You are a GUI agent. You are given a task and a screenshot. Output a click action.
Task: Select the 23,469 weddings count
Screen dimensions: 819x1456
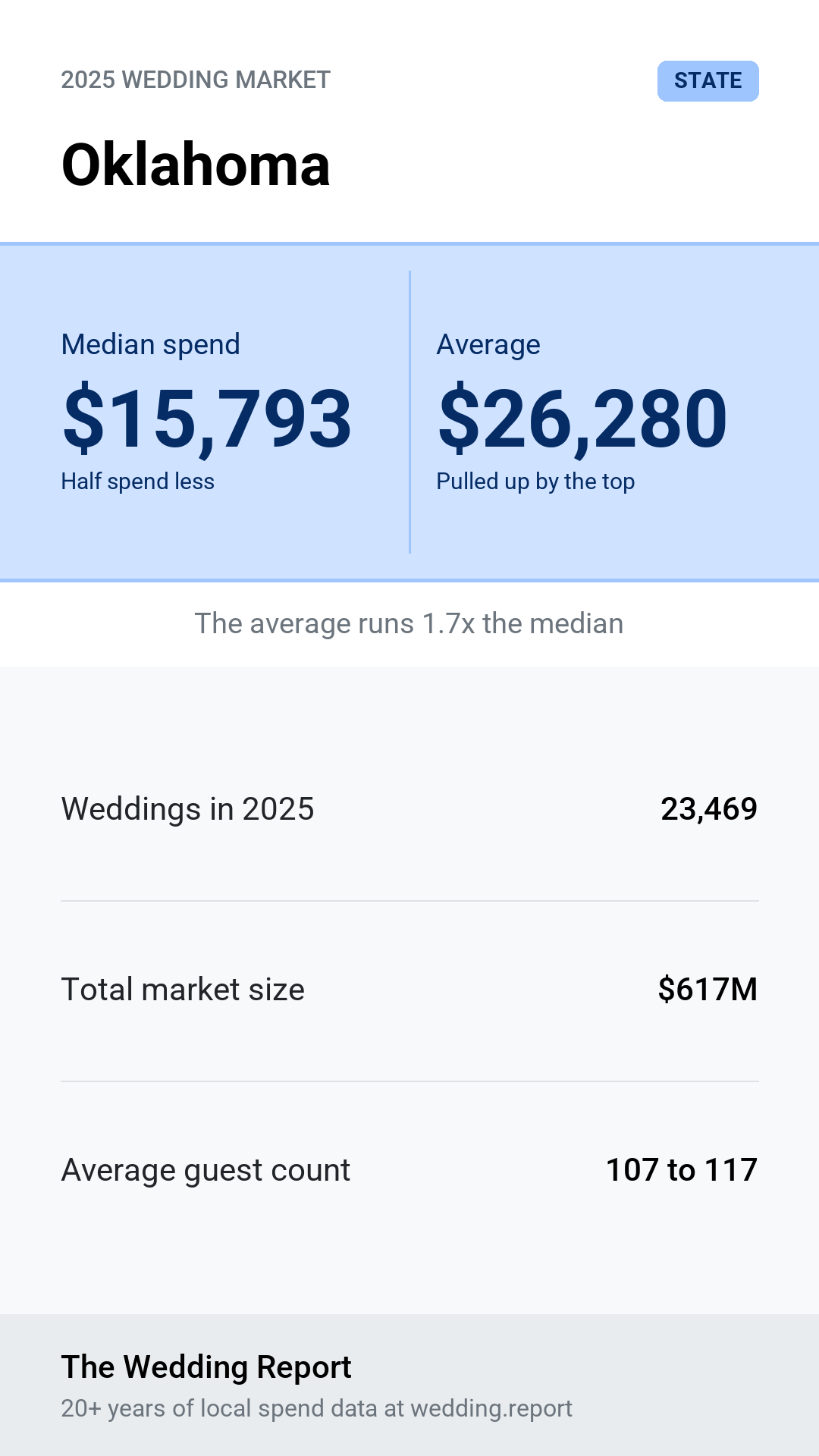coord(709,809)
